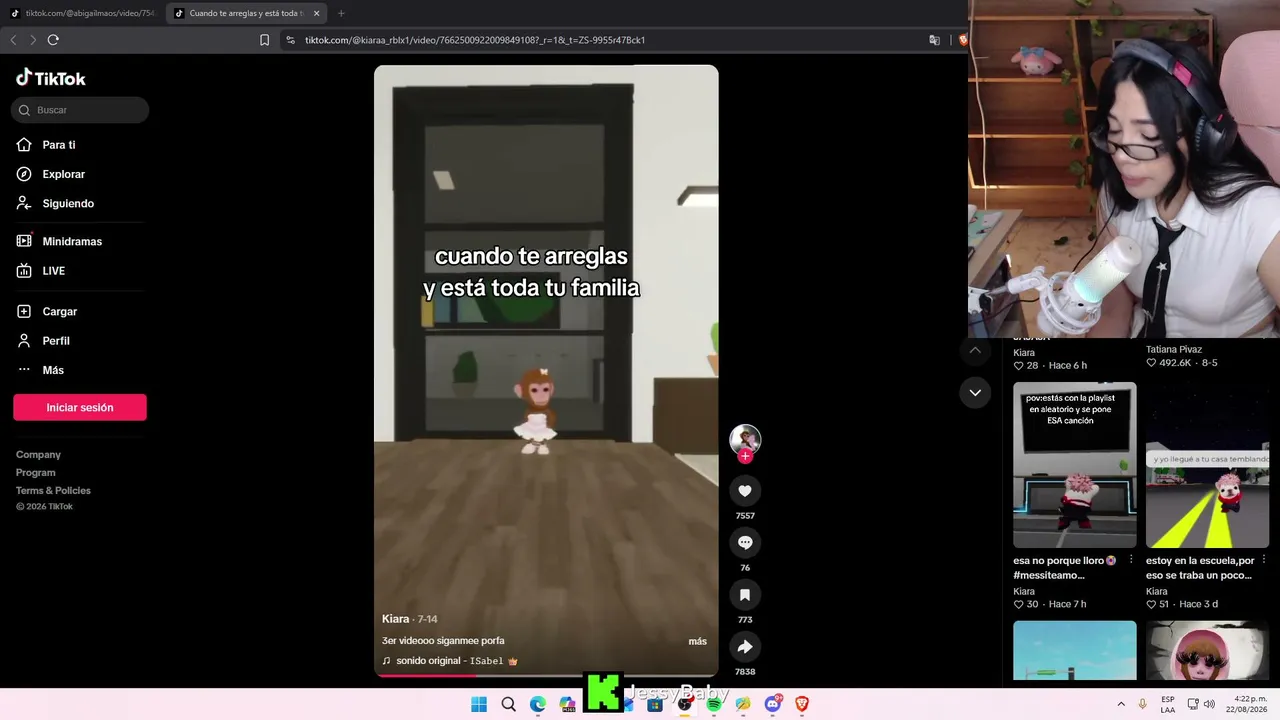Open the Program footer link

[x=36, y=473]
